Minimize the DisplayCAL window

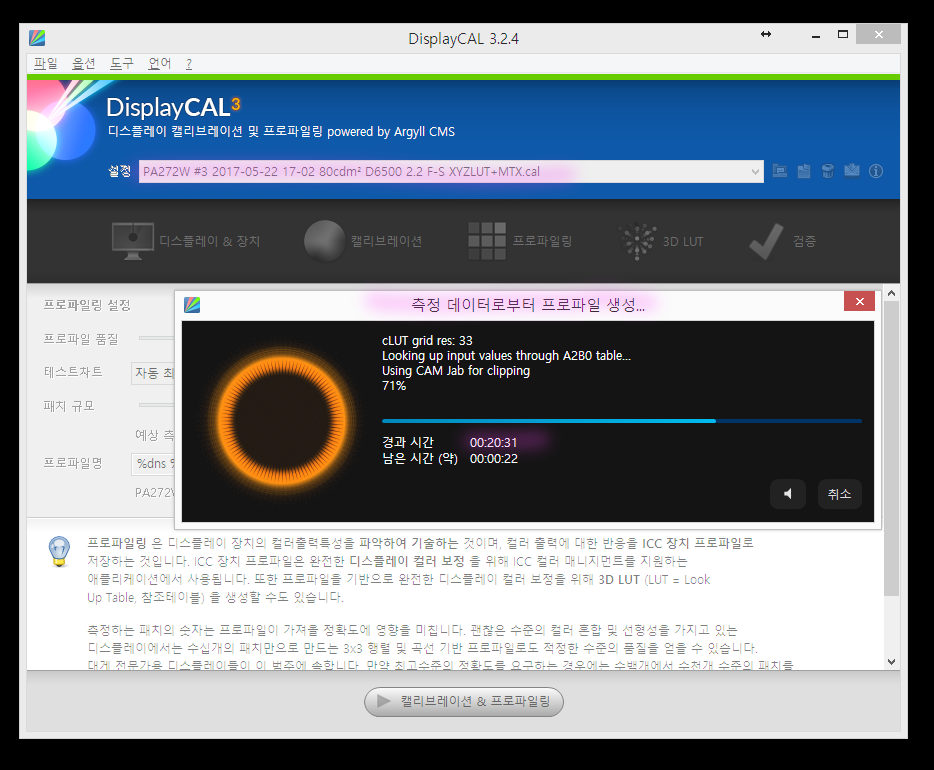click(x=816, y=36)
